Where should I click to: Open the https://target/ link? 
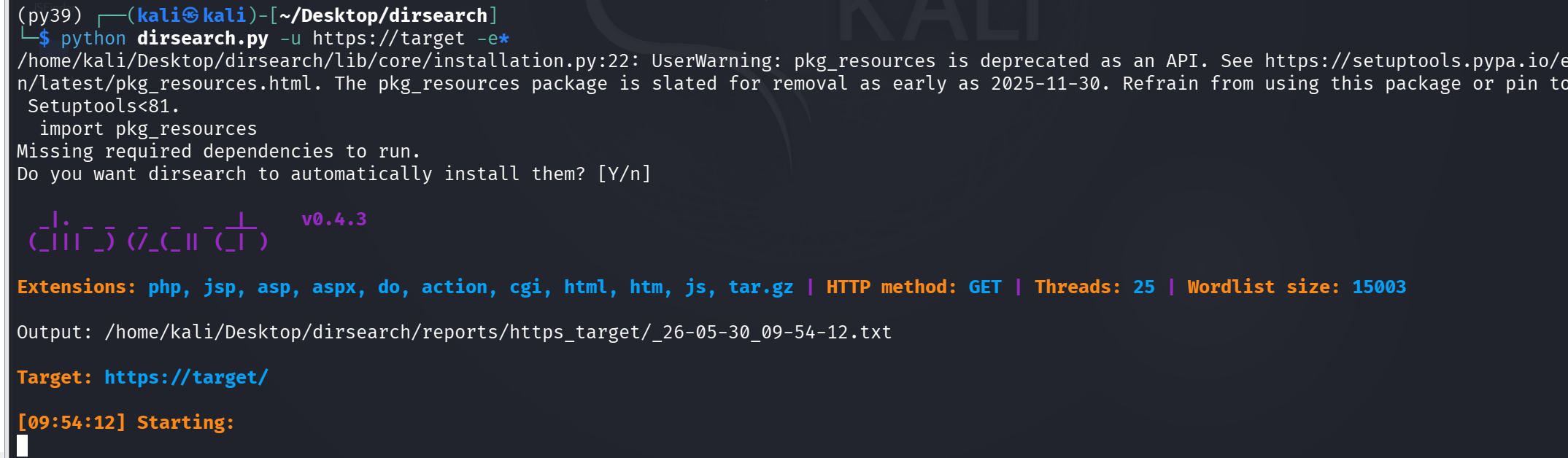pos(186,378)
